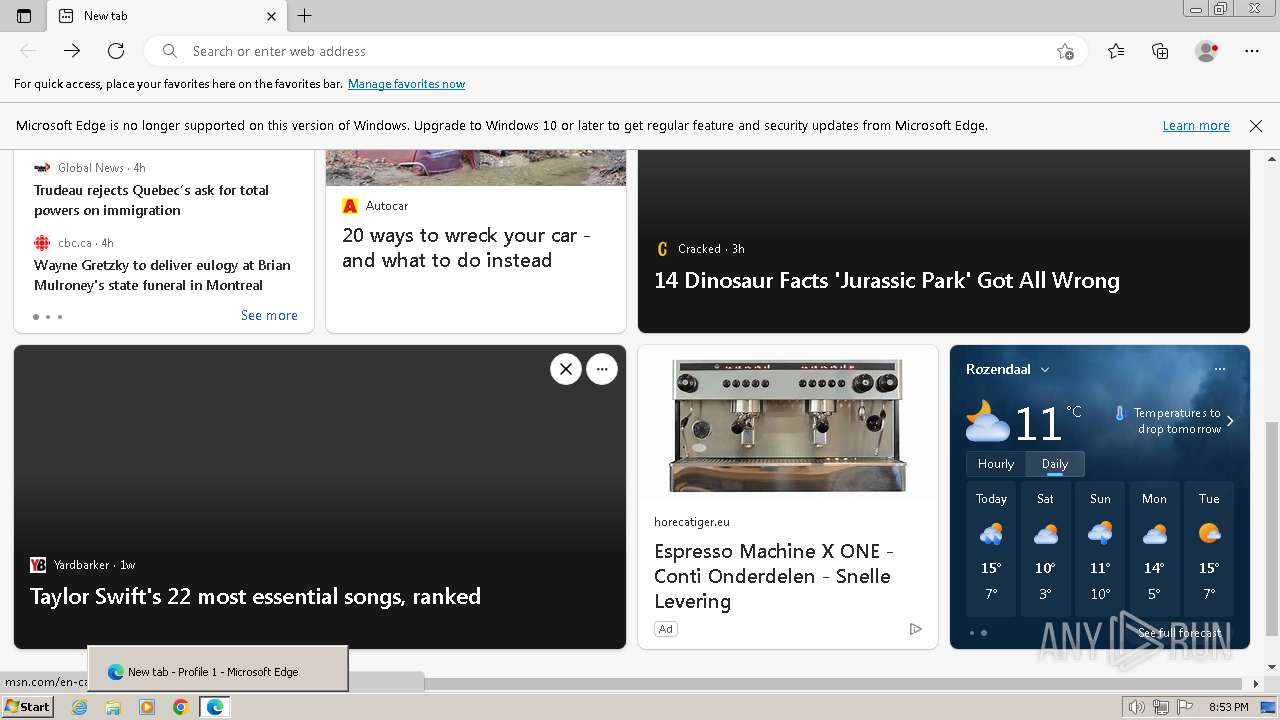Open the profile avatar menu

coord(1207,51)
